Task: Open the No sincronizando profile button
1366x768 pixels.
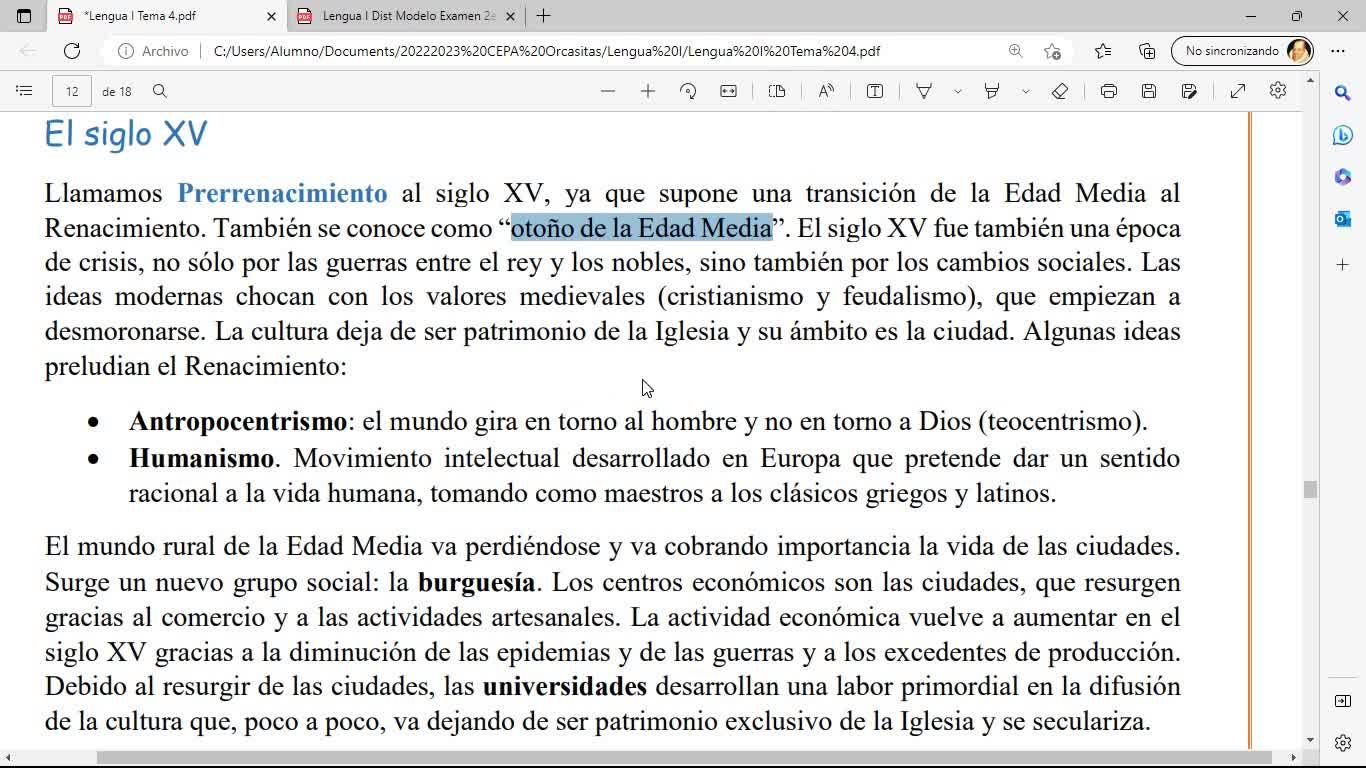Action: point(1242,51)
